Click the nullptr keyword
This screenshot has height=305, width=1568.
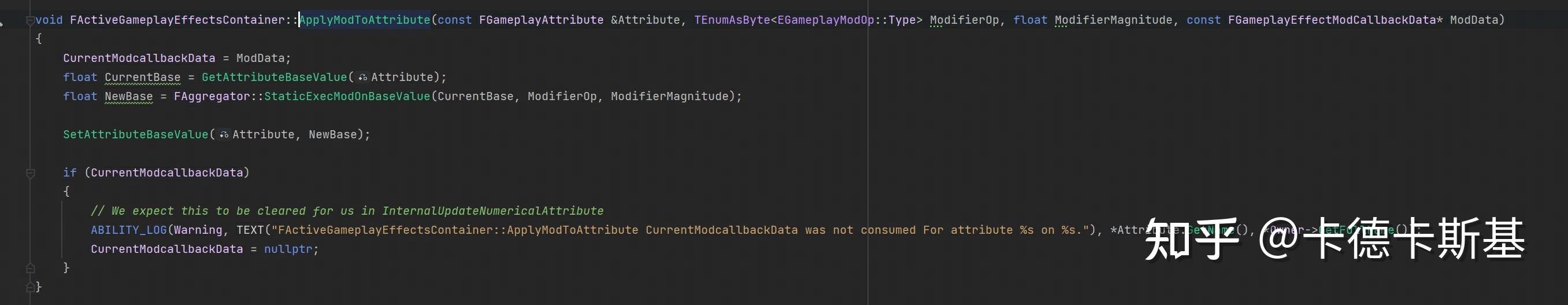coord(288,249)
